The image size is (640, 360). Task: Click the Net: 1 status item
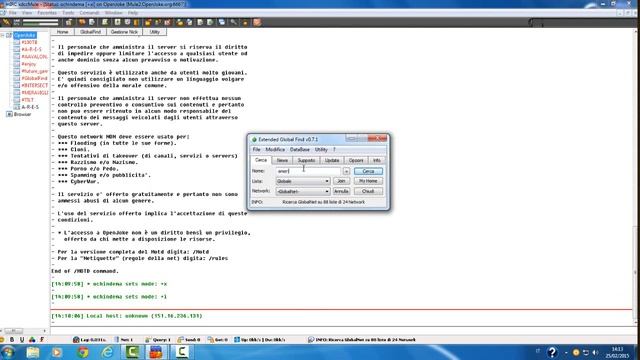pyautogui.click(x=123, y=340)
